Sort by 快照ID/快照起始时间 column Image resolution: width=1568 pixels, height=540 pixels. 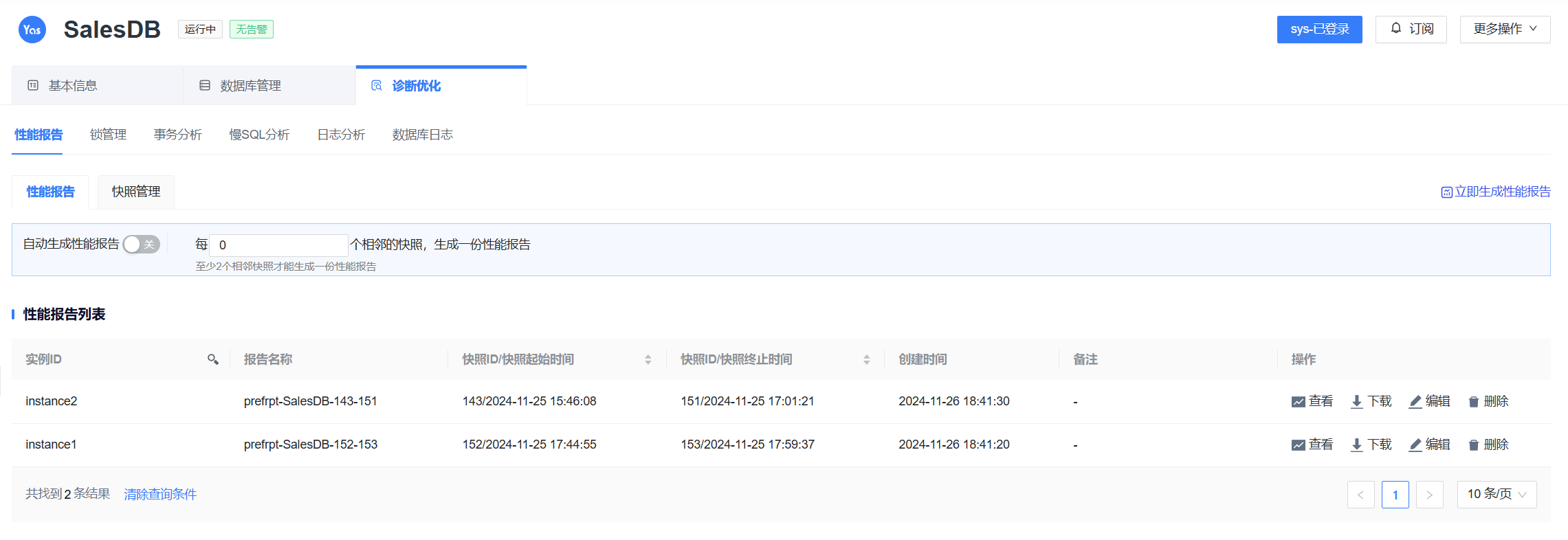648,359
